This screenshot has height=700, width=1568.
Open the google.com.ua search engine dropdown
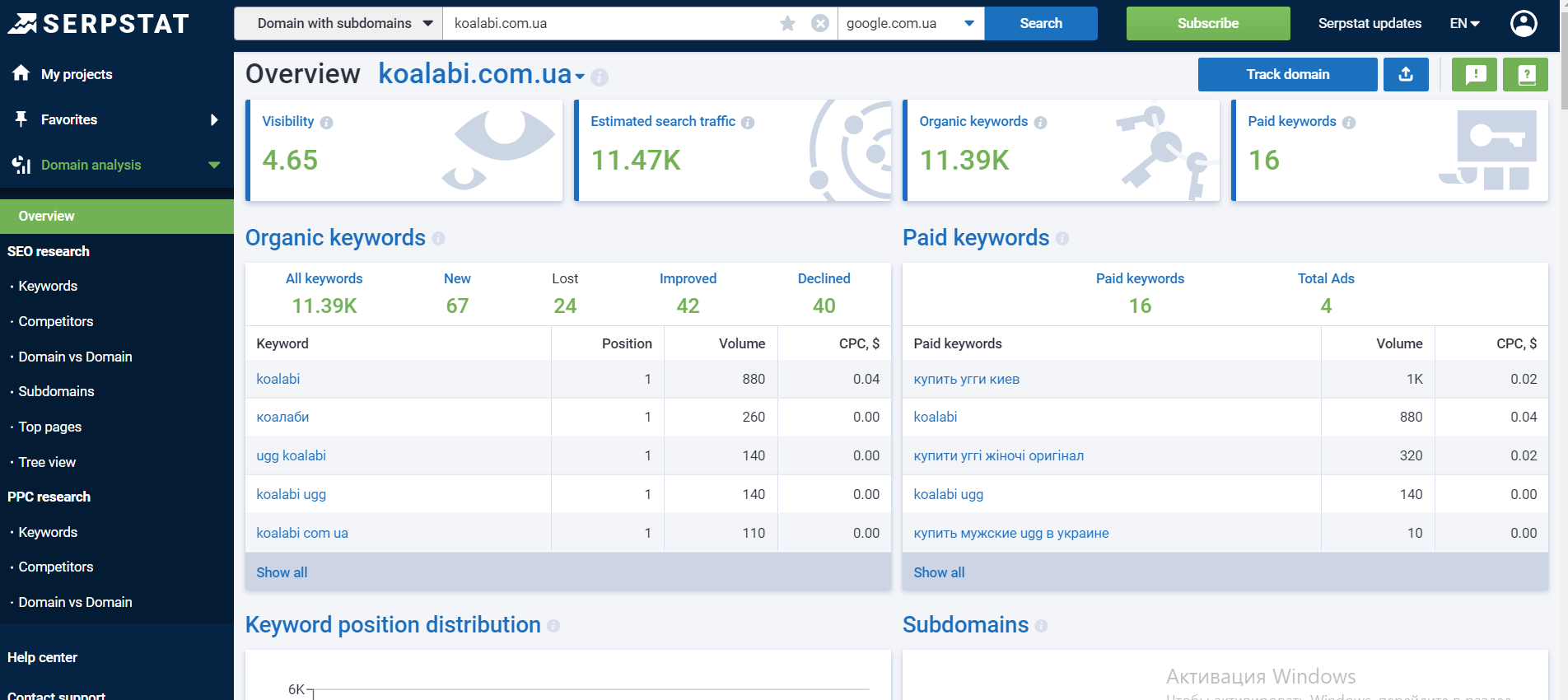point(911,23)
